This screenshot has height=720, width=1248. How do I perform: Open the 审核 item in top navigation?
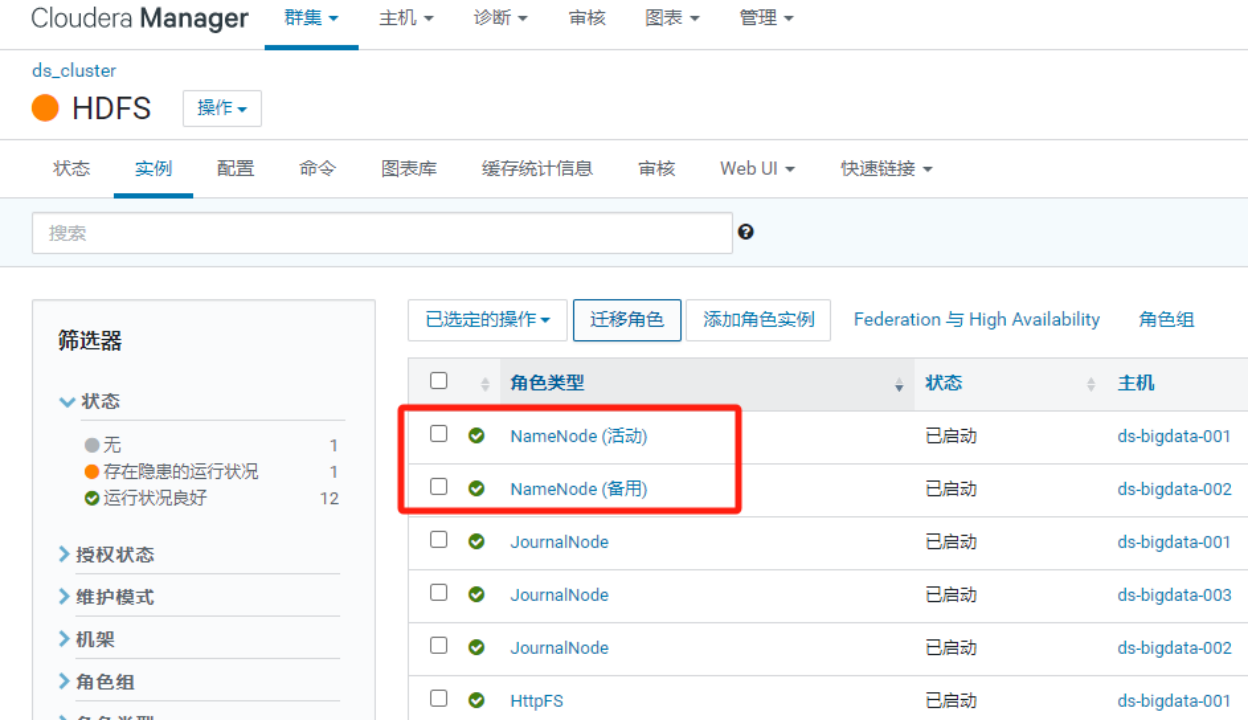(x=587, y=18)
